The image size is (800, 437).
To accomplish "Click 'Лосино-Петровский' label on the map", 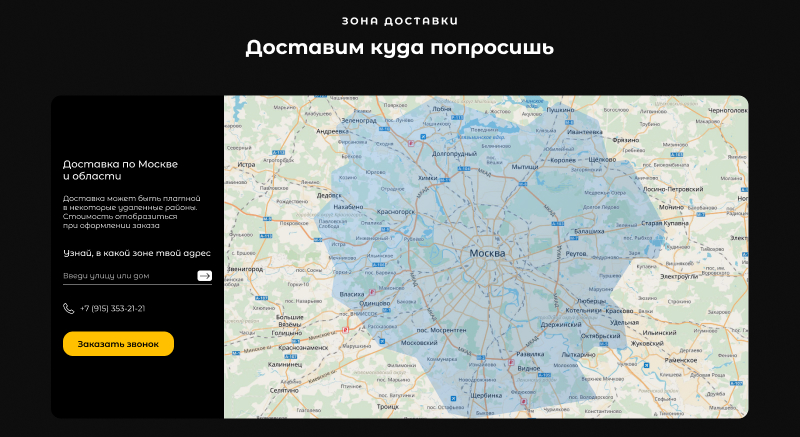I will point(673,189).
